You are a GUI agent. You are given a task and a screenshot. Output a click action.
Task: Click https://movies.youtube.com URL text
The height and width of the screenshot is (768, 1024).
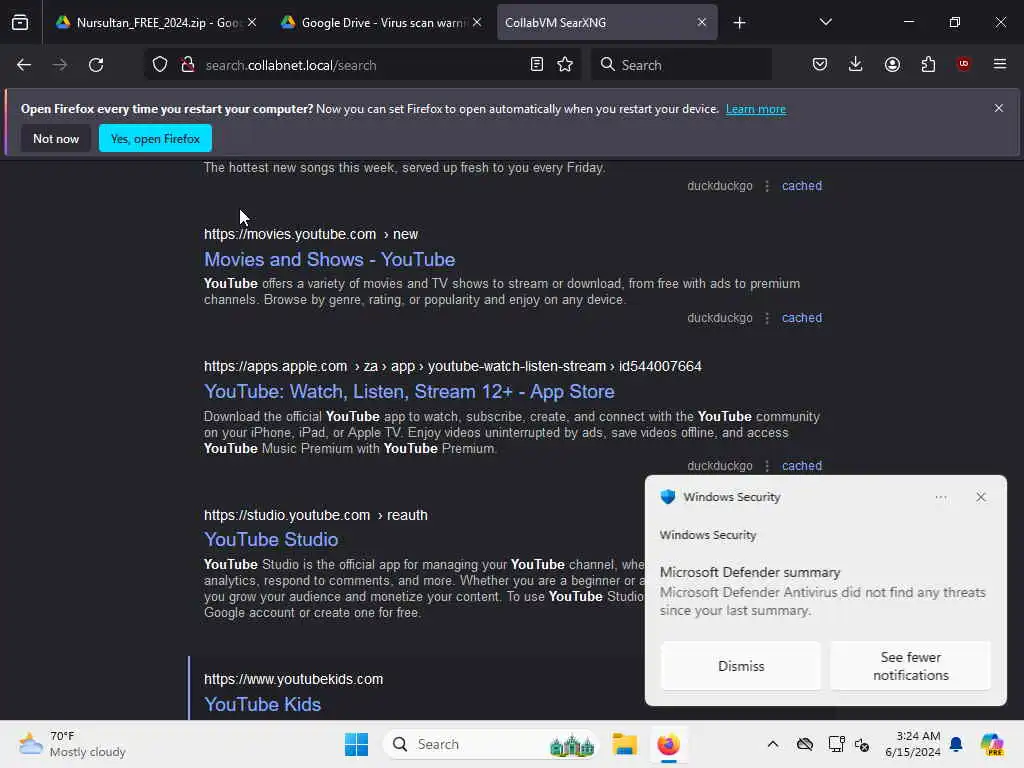pyautogui.click(x=290, y=234)
